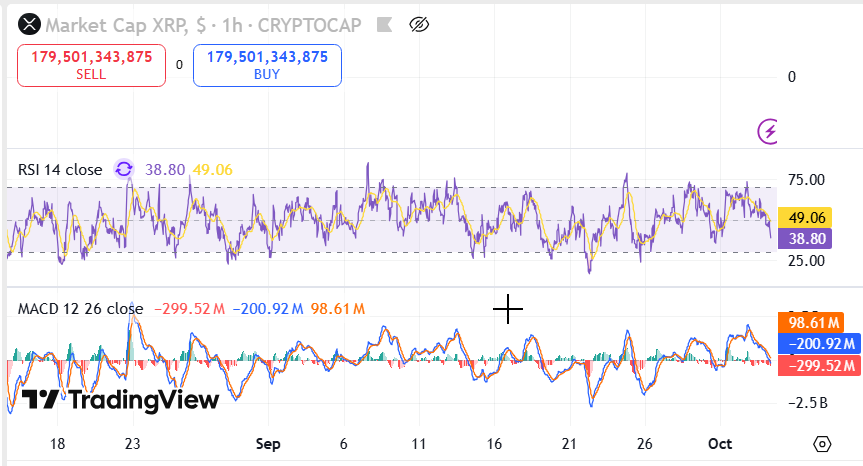Click the spread value 0 between SELL and BUY

[x=179, y=65]
